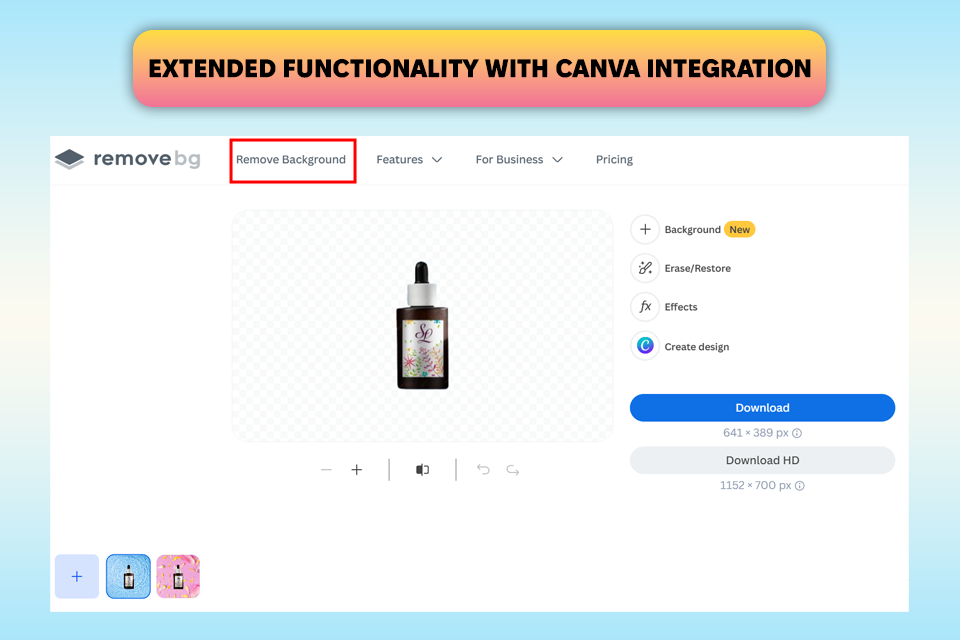Click the remove.bg logo
This screenshot has height=640, width=960.
pos(127,159)
